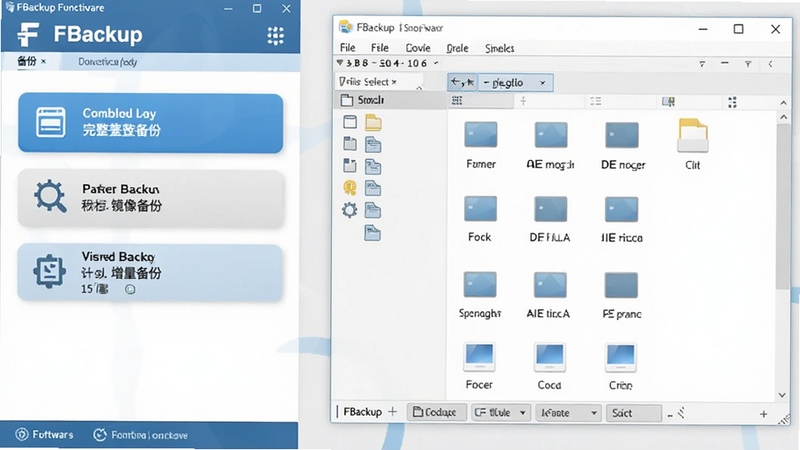This screenshot has height=450, width=800.
Task: Click the four-dot tiles view icon
Action: click(732, 102)
